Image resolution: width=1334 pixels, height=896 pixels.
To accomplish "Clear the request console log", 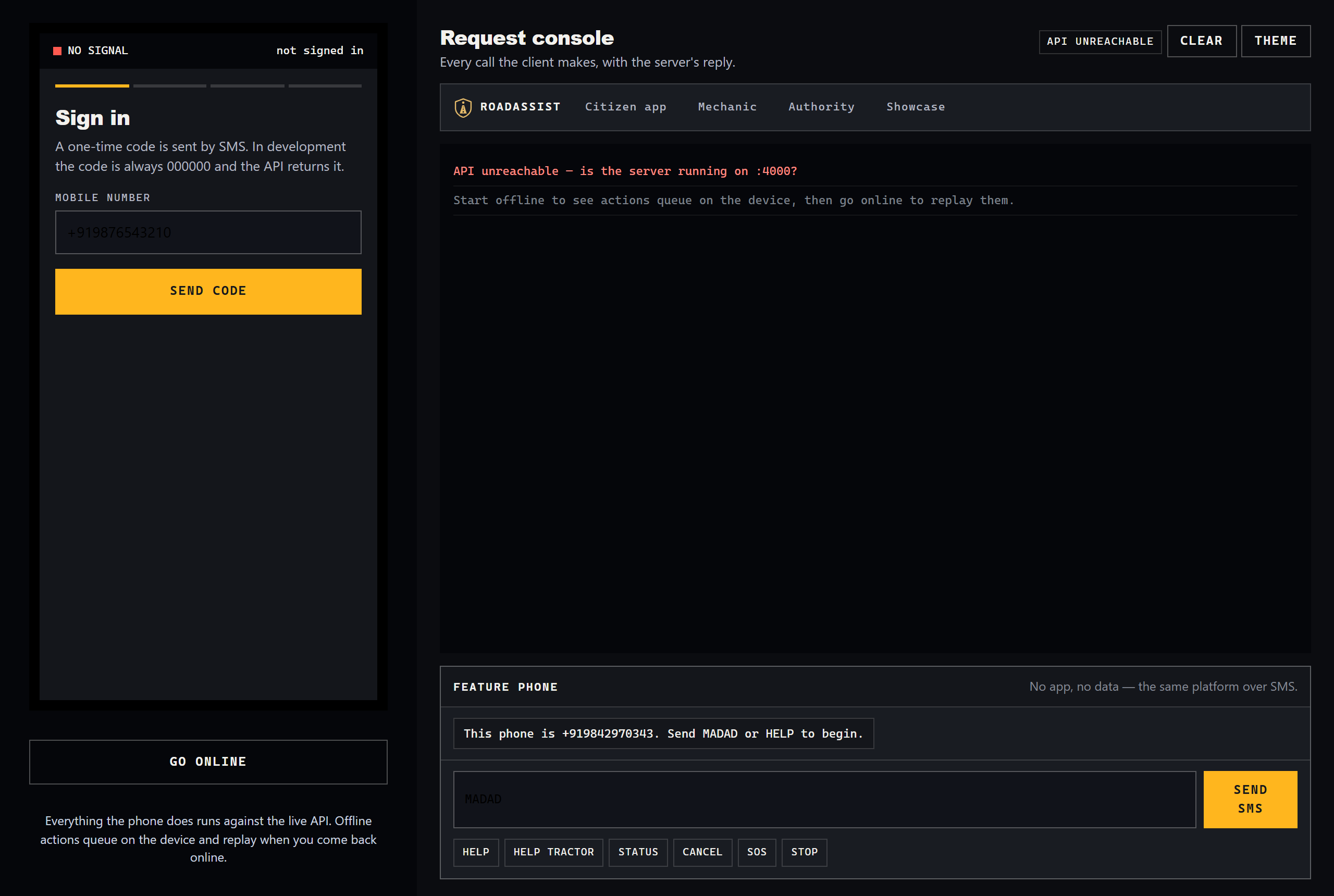I will coord(1202,41).
